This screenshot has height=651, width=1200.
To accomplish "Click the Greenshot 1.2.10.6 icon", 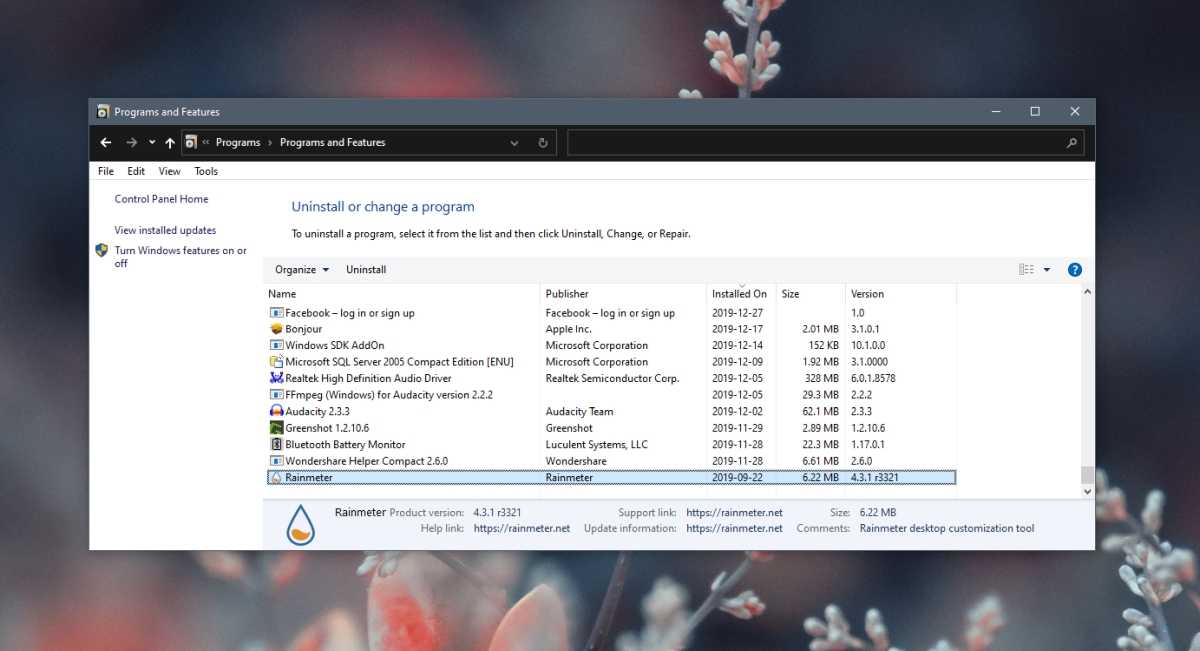I will pos(277,428).
